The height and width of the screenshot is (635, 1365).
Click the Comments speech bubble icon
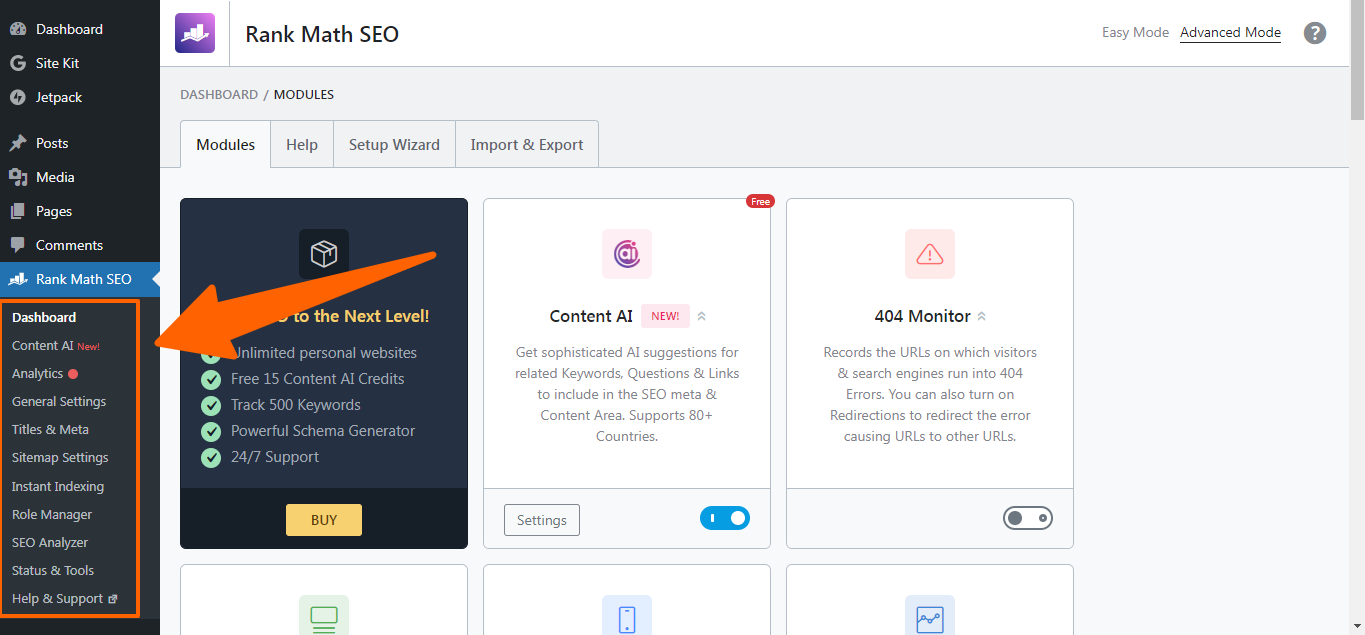18,245
